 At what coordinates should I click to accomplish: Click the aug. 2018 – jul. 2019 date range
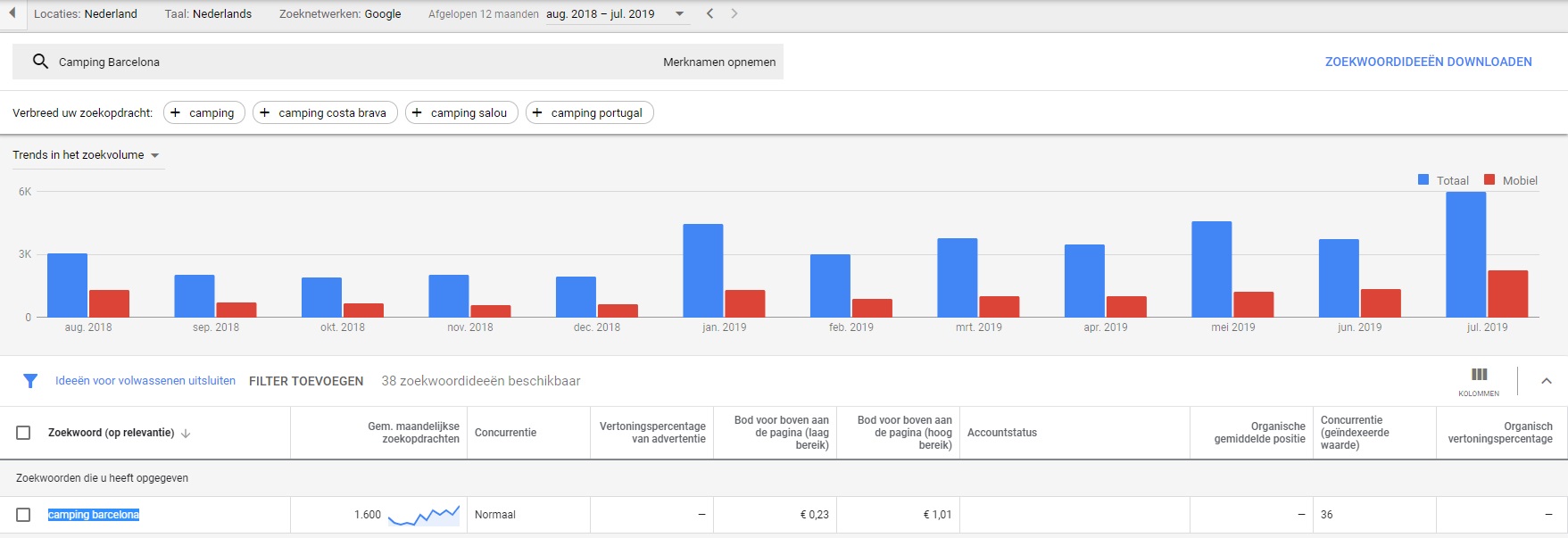tap(601, 14)
